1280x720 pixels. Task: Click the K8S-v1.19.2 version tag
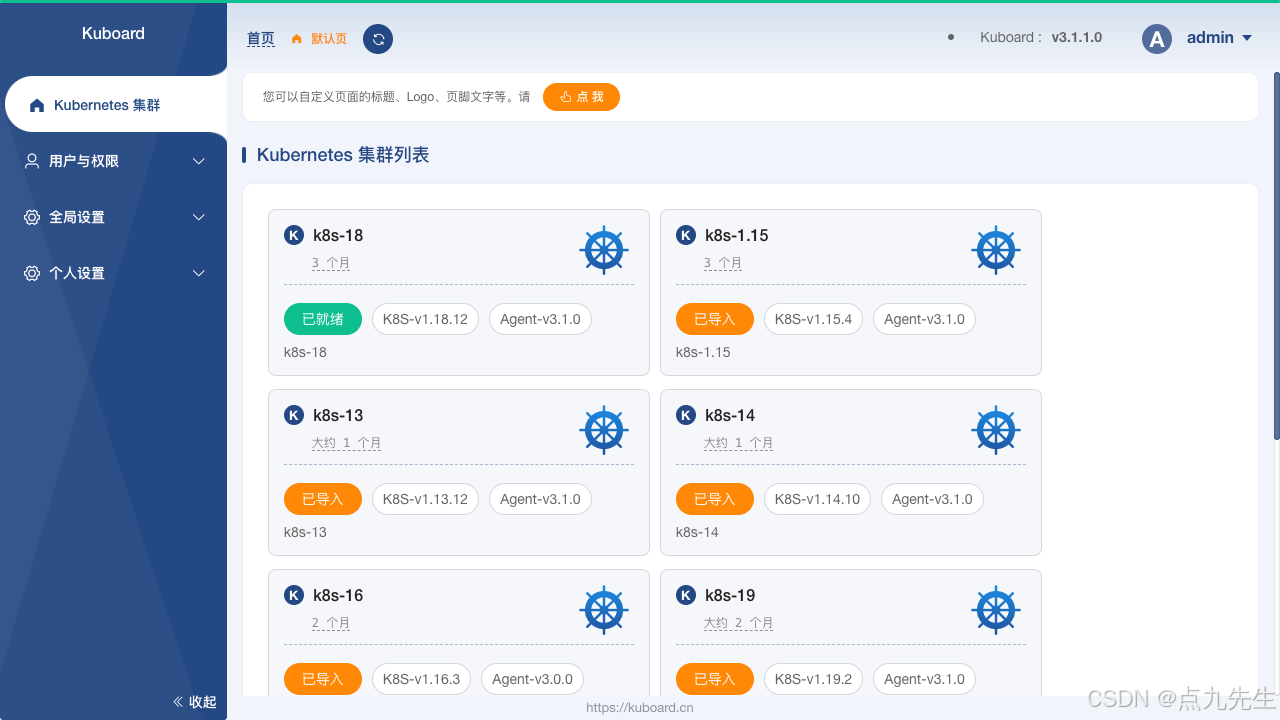(x=813, y=679)
